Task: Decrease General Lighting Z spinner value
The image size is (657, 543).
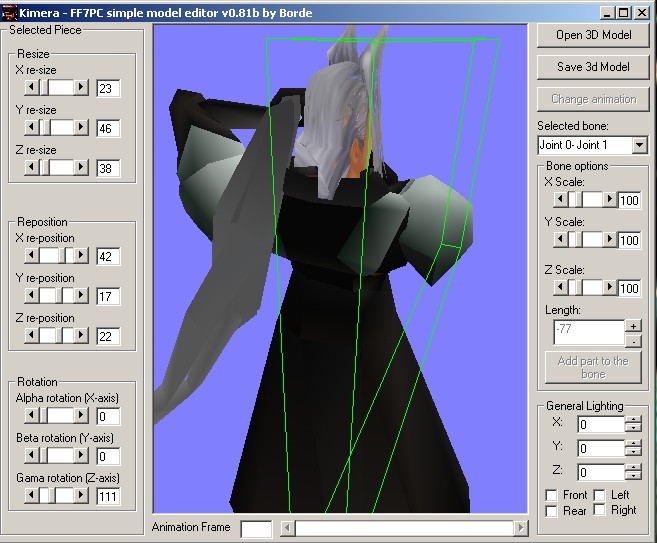Action: tap(632, 476)
